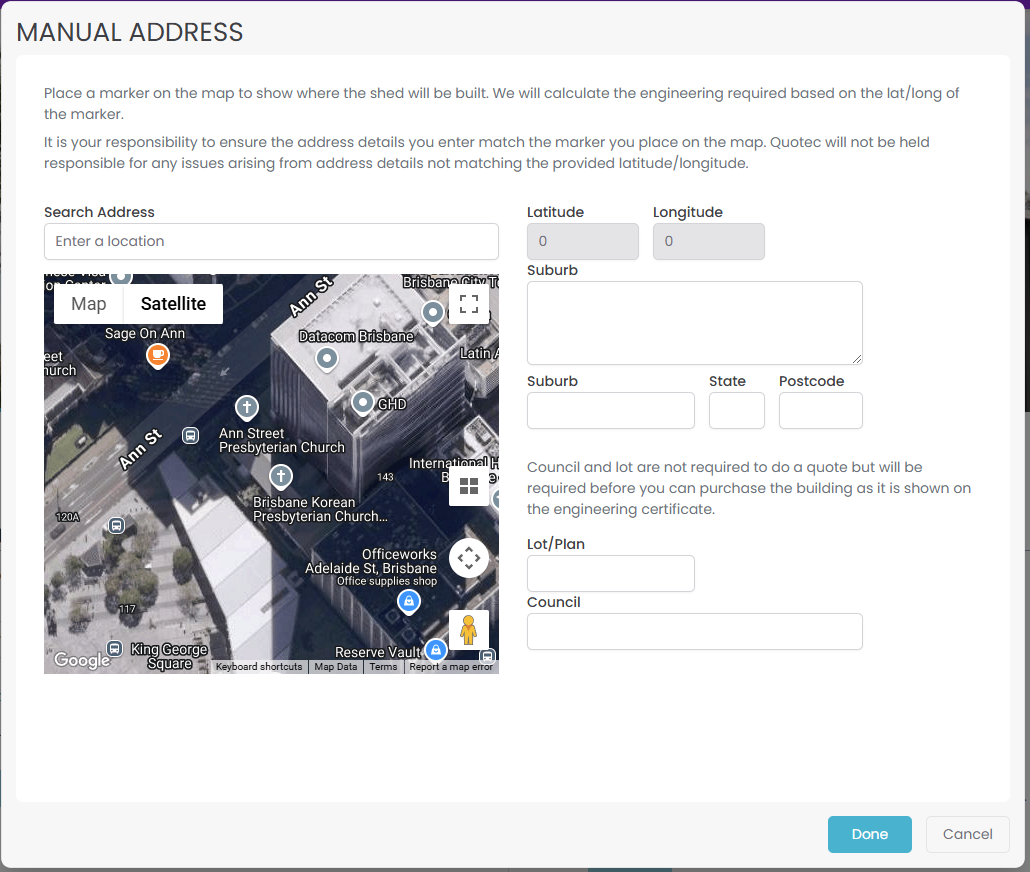Select the GHD location pin
1030x872 pixels.
click(x=362, y=403)
